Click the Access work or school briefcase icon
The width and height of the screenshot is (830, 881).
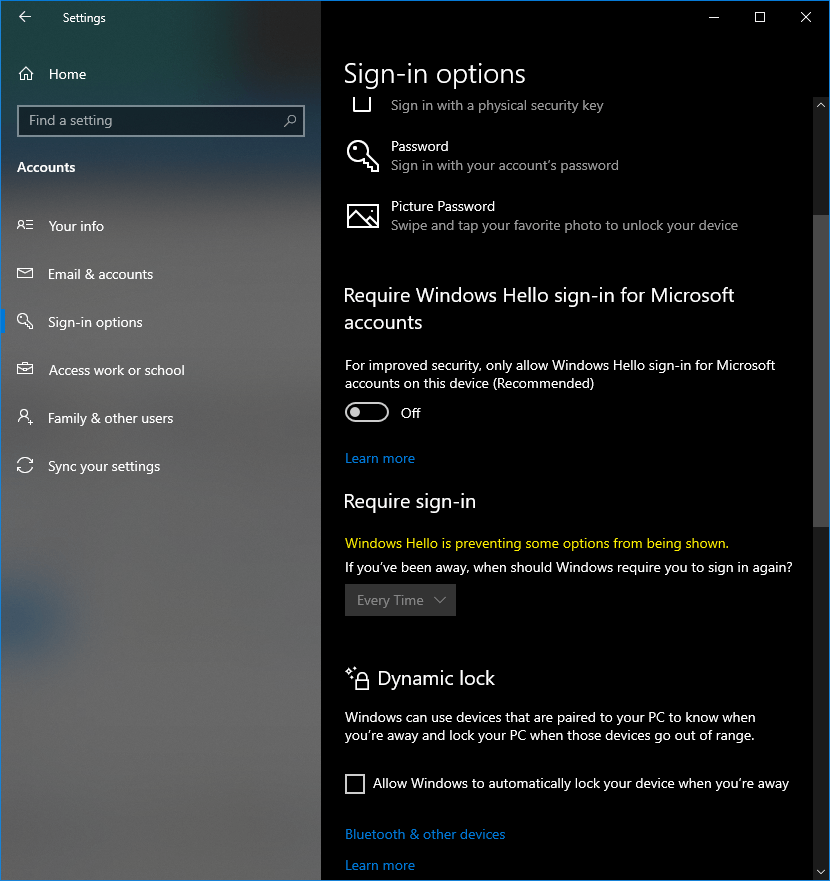pyautogui.click(x=25, y=369)
